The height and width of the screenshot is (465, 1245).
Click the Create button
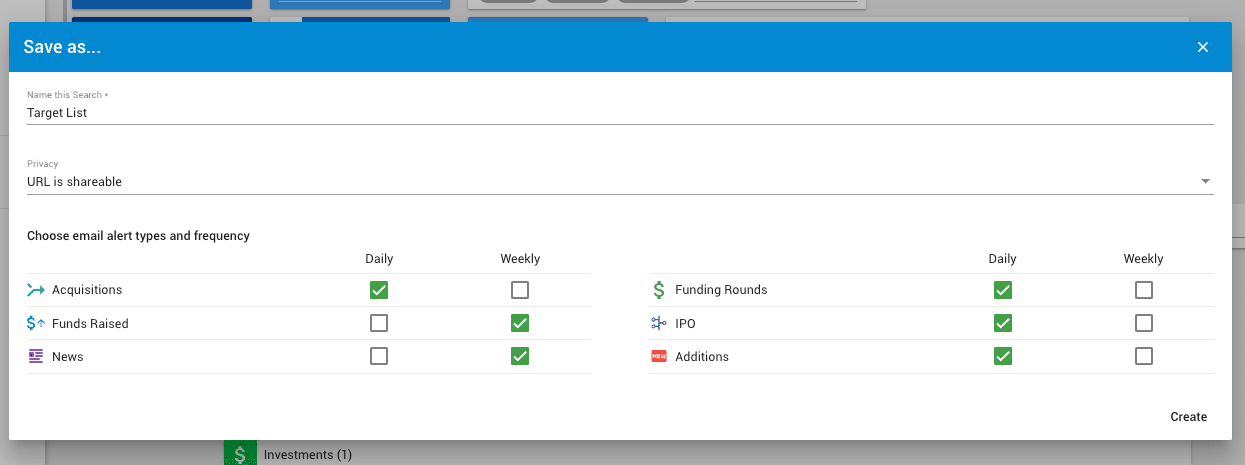coord(1189,417)
